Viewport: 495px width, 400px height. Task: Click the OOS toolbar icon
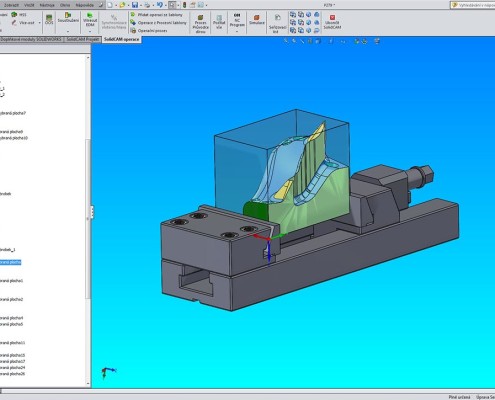click(x=49, y=19)
